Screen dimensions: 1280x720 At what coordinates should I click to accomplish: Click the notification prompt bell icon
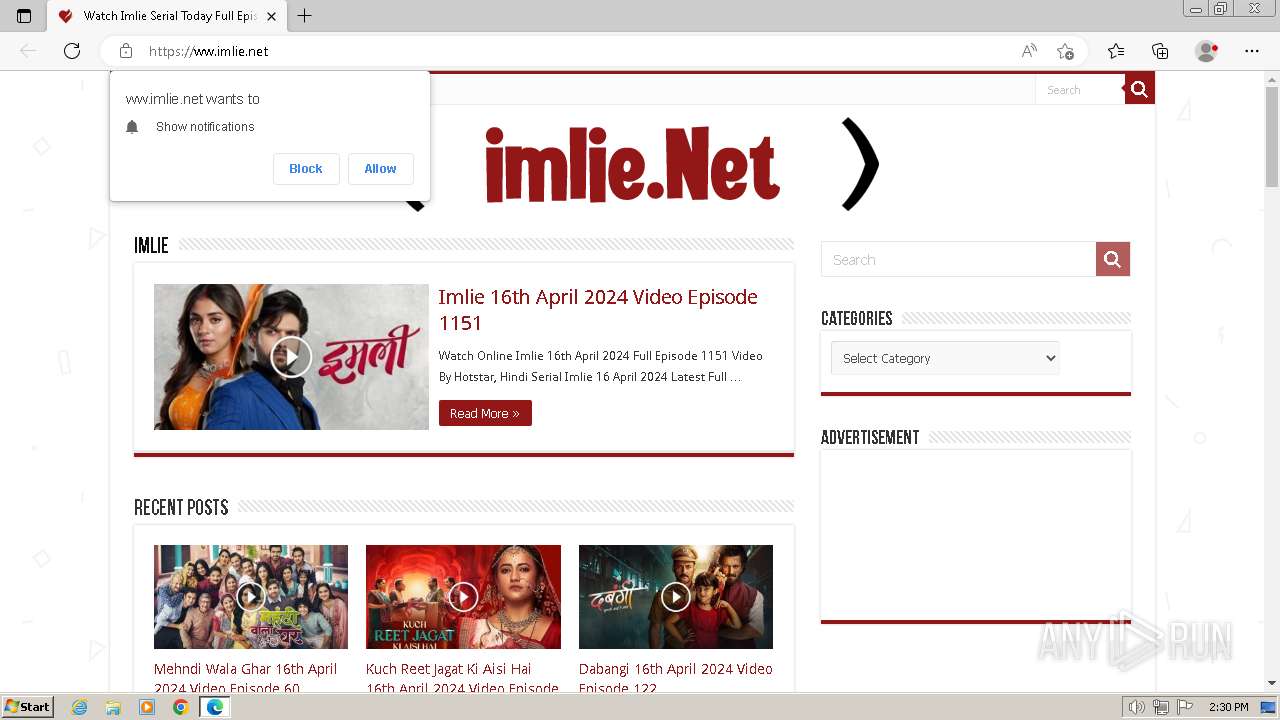click(132, 127)
